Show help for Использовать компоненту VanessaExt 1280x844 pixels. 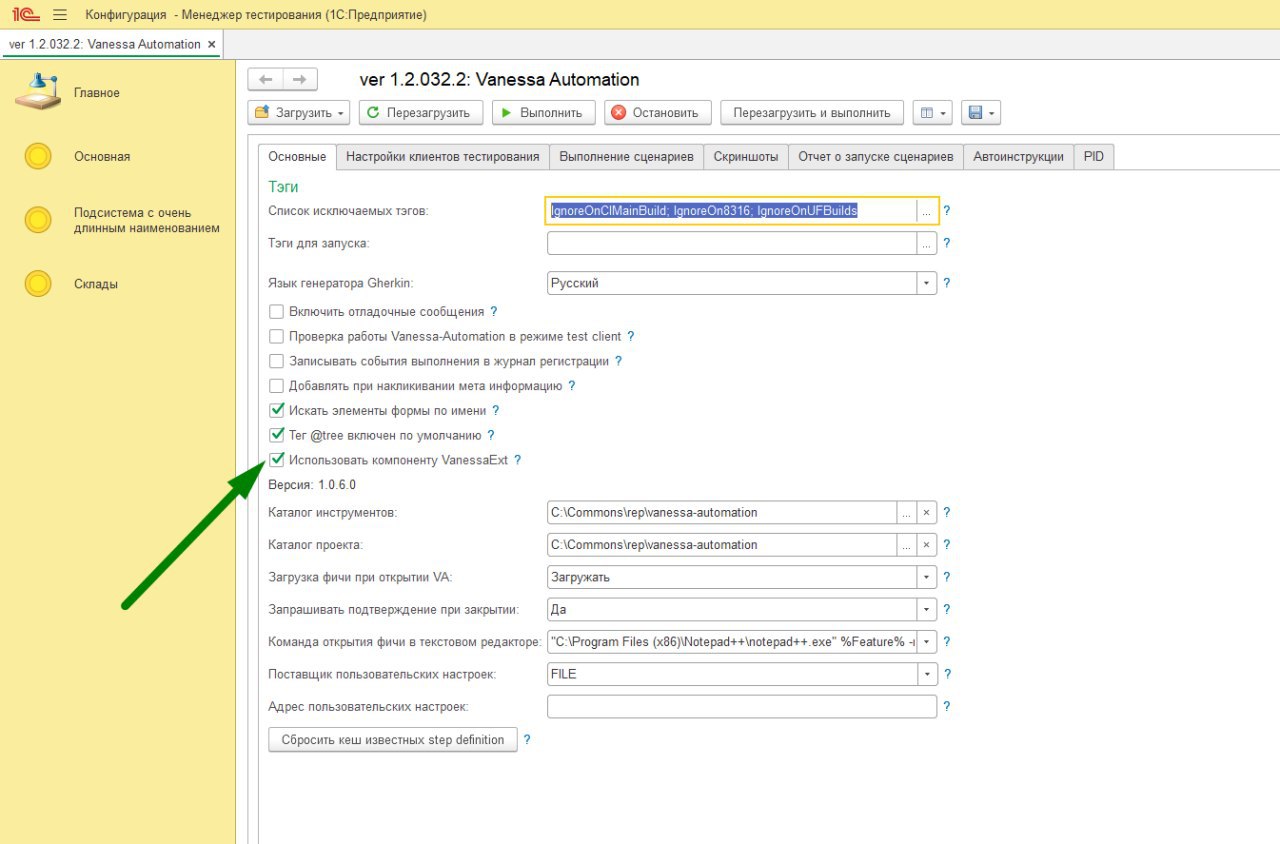(x=518, y=460)
